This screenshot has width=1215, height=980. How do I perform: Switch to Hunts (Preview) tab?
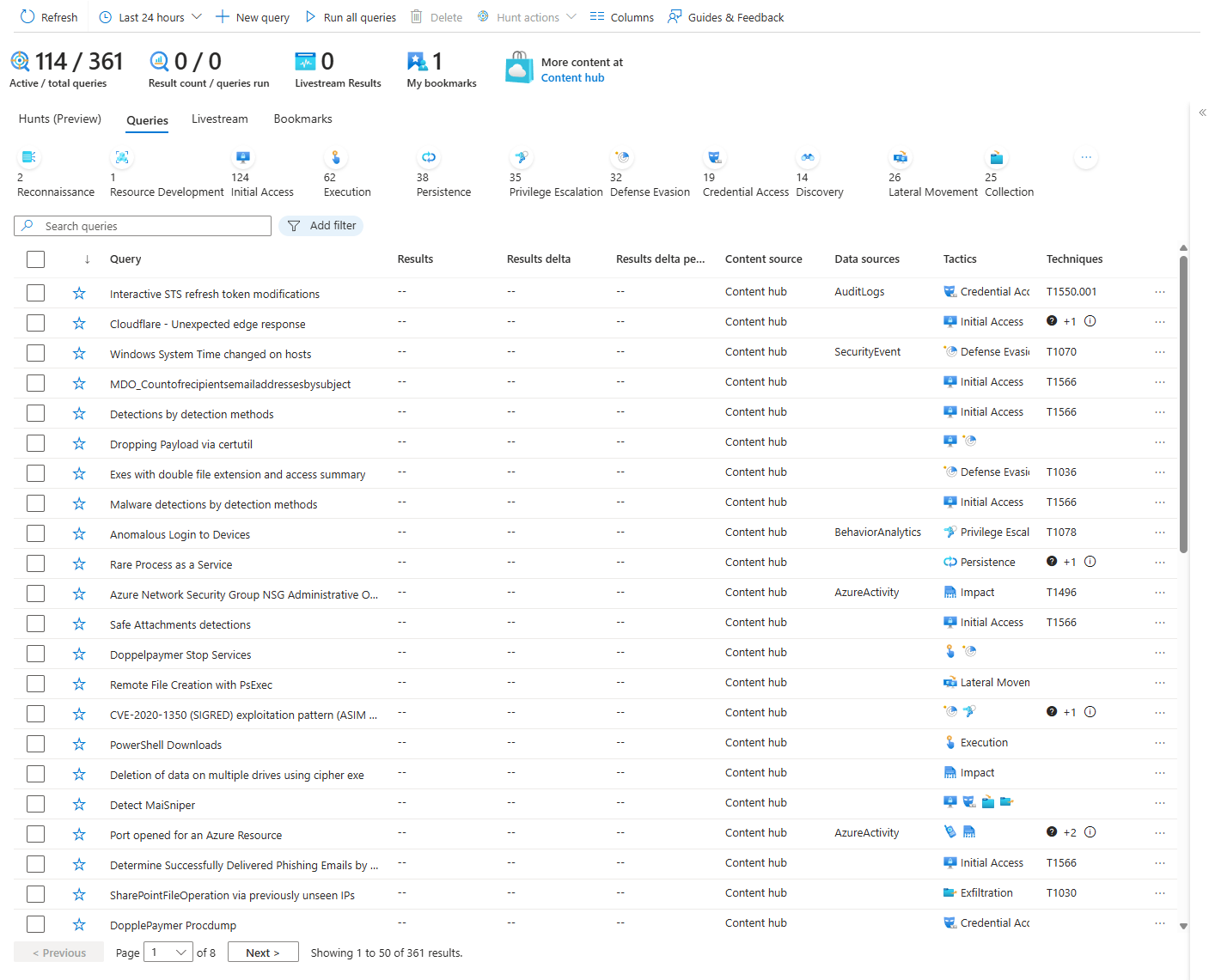click(60, 119)
